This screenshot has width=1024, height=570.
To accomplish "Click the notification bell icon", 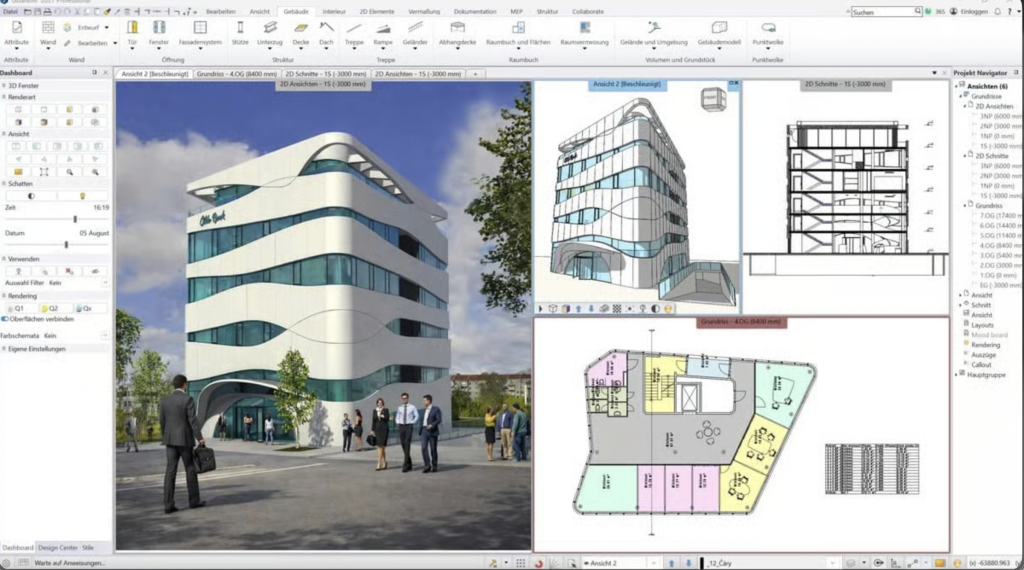I will 997,11.
